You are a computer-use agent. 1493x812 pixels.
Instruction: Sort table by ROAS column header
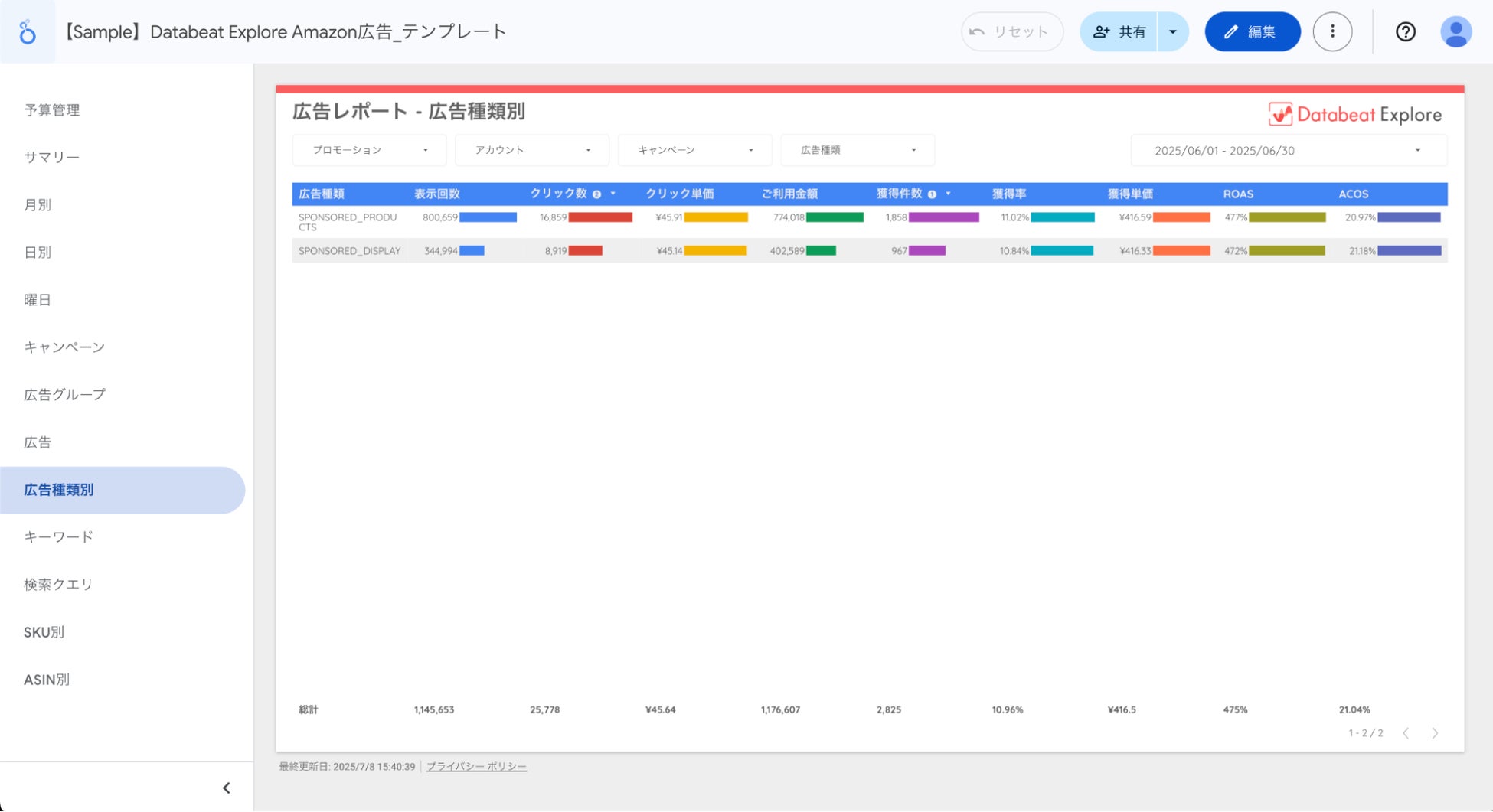(x=1238, y=194)
